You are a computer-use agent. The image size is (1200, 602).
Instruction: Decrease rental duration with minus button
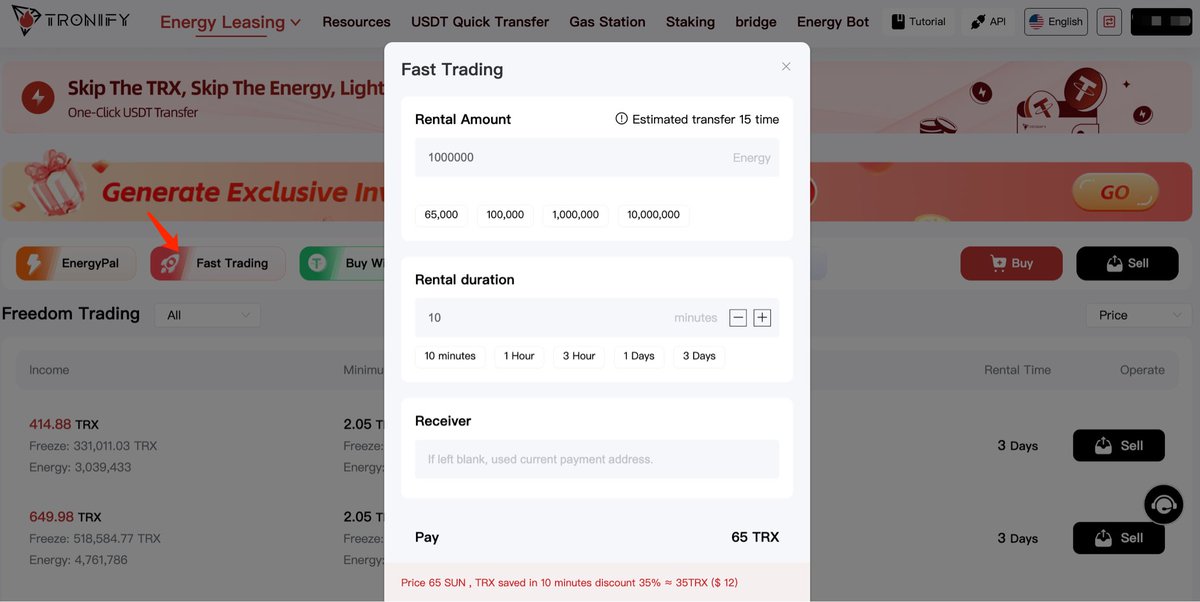738,318
